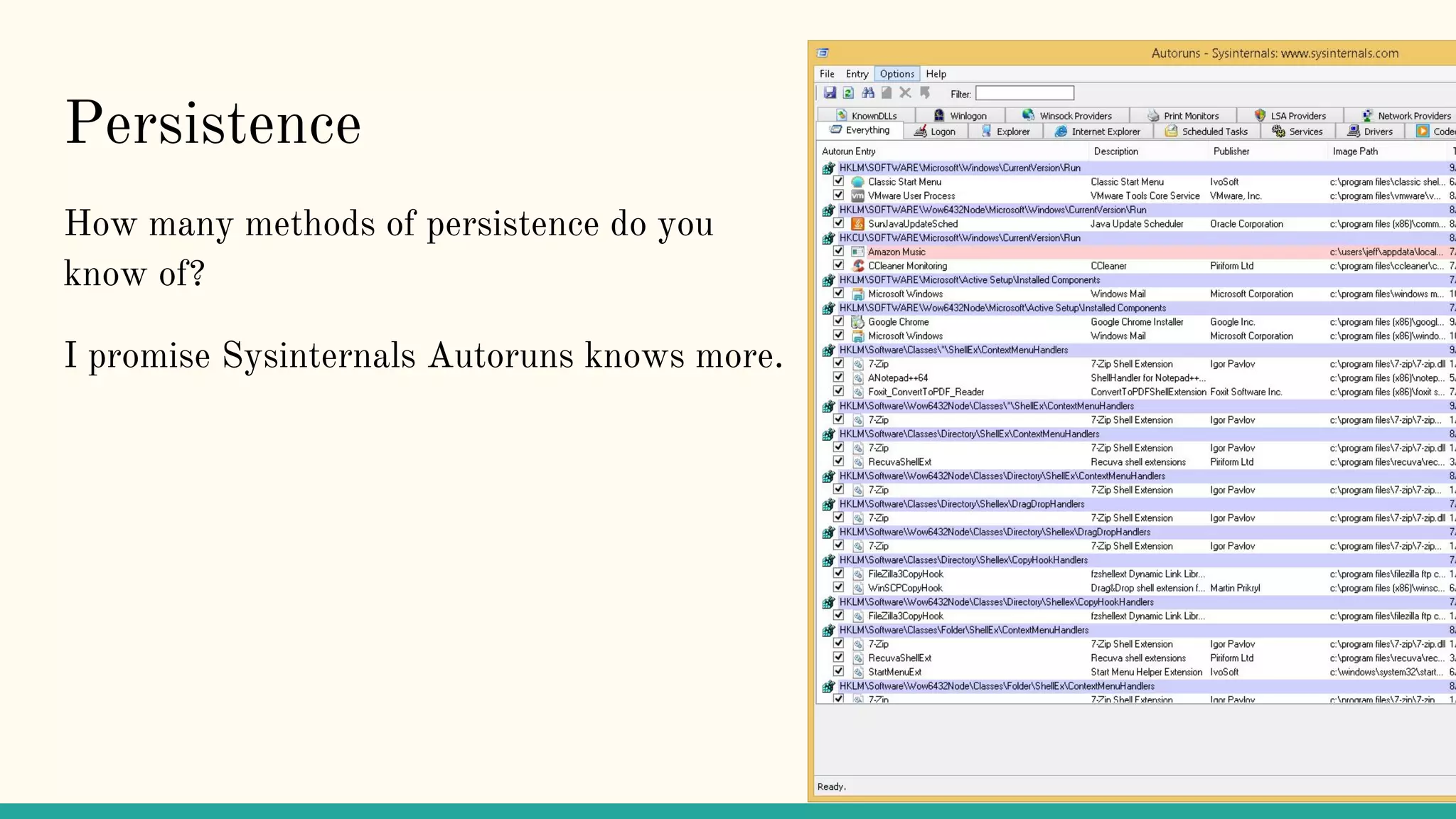1456x819 pixels.
Task: Select the HKLM Directory\Shellex\DragDropHandlers key row
Action: click(1136, 504)
